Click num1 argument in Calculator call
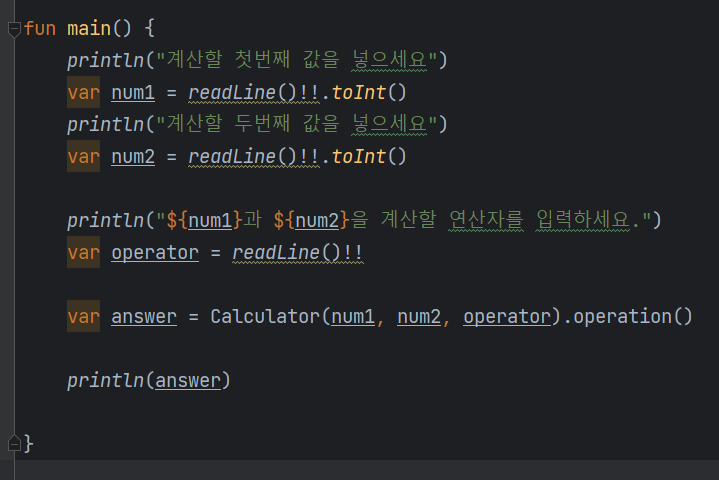Viewport: 719px width, 480px height. [353, 316]
